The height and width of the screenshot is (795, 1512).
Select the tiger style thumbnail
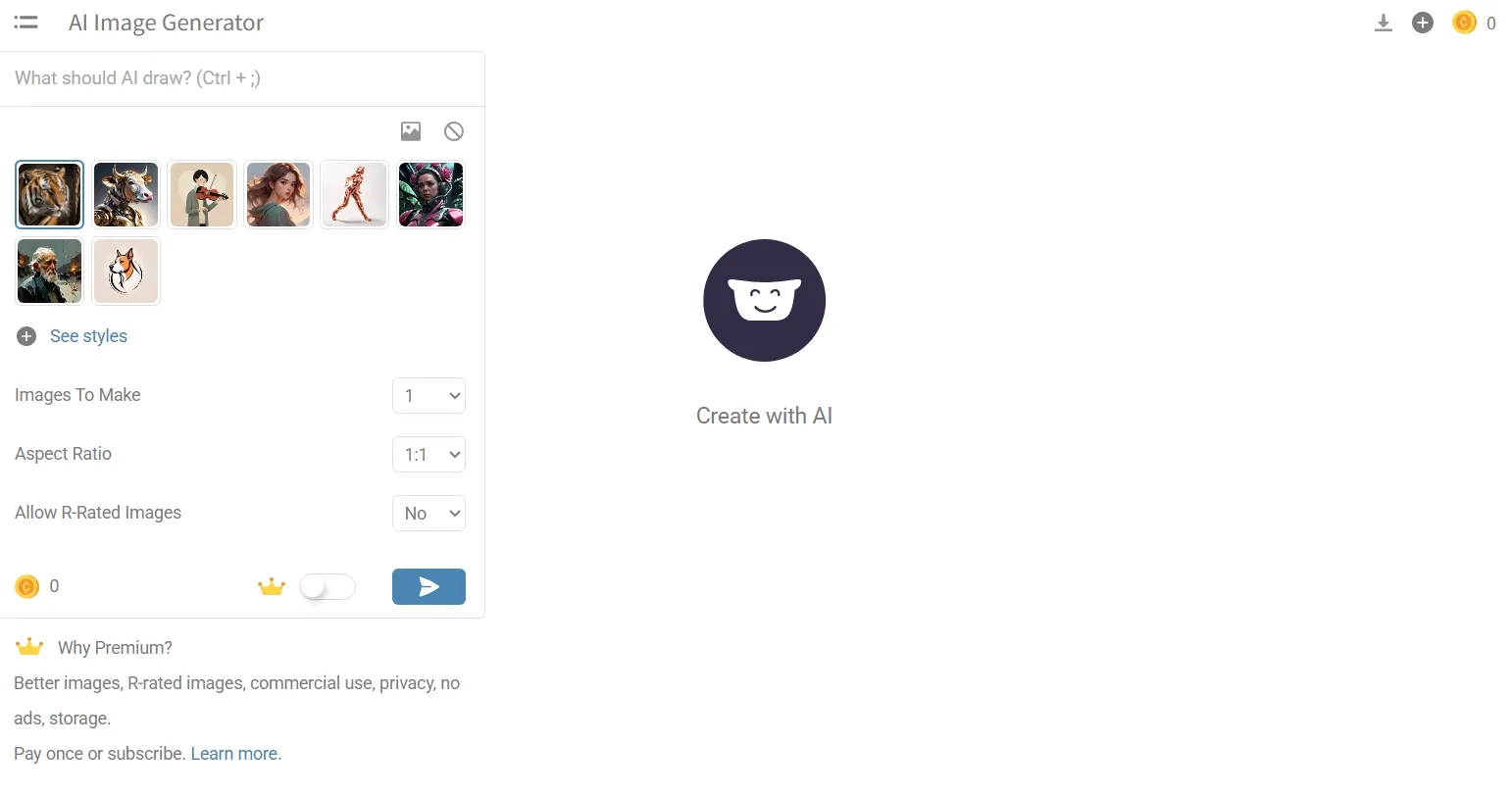click(x=50, y=194)
